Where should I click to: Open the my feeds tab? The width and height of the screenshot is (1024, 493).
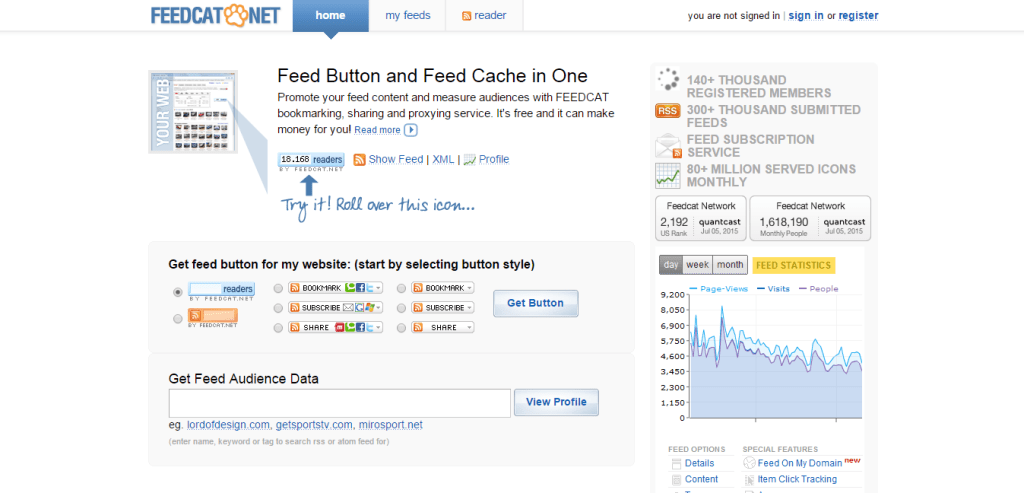[x=408, y=15]
